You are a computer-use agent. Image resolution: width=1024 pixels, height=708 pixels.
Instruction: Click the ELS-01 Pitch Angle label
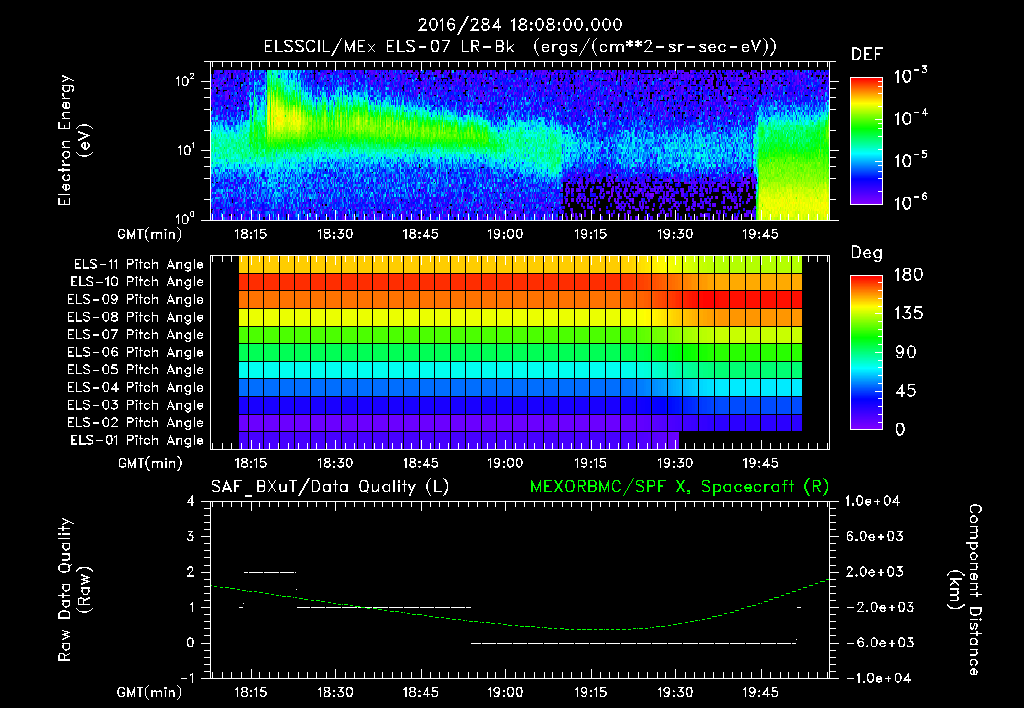(x=137, y=440)
